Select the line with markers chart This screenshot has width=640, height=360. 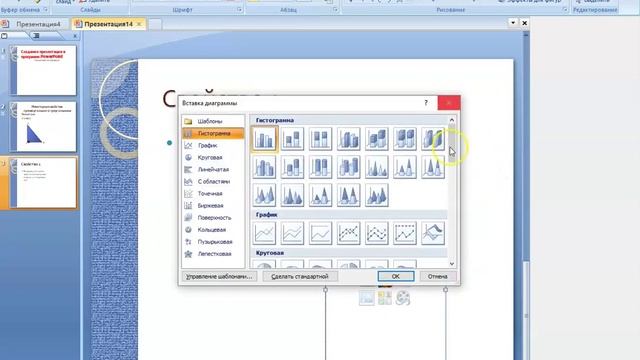pos(349,233)
